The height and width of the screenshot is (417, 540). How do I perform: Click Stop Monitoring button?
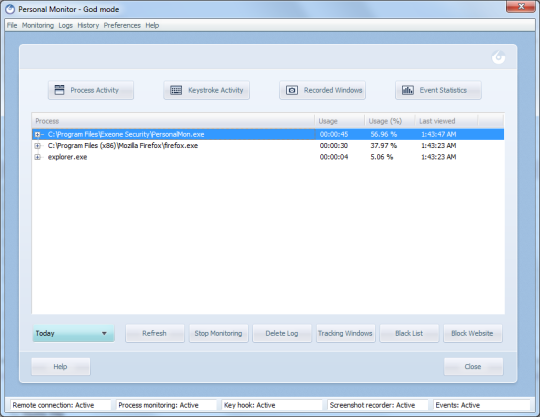218,333
